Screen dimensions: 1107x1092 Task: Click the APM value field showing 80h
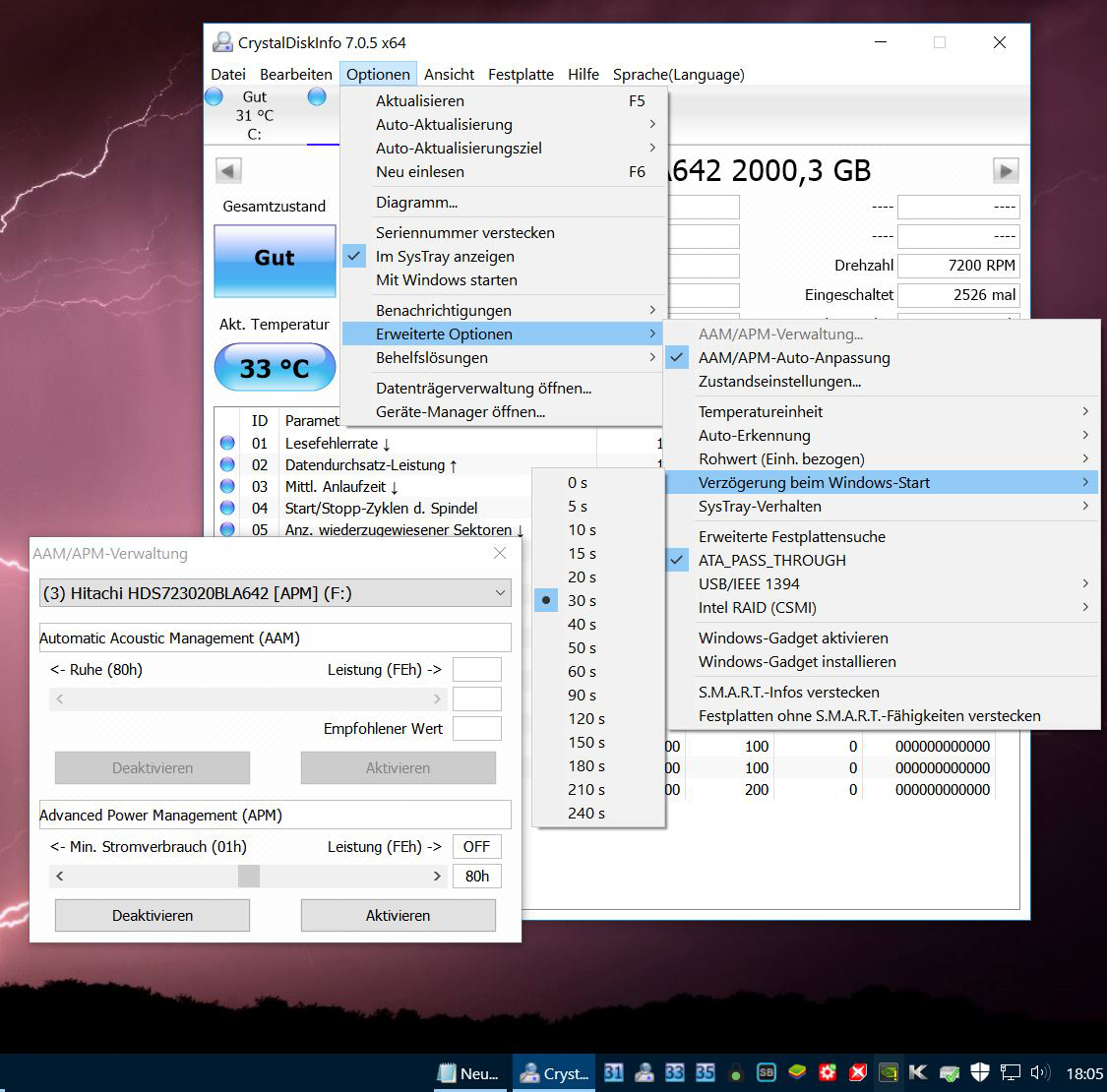coord(477,876)
